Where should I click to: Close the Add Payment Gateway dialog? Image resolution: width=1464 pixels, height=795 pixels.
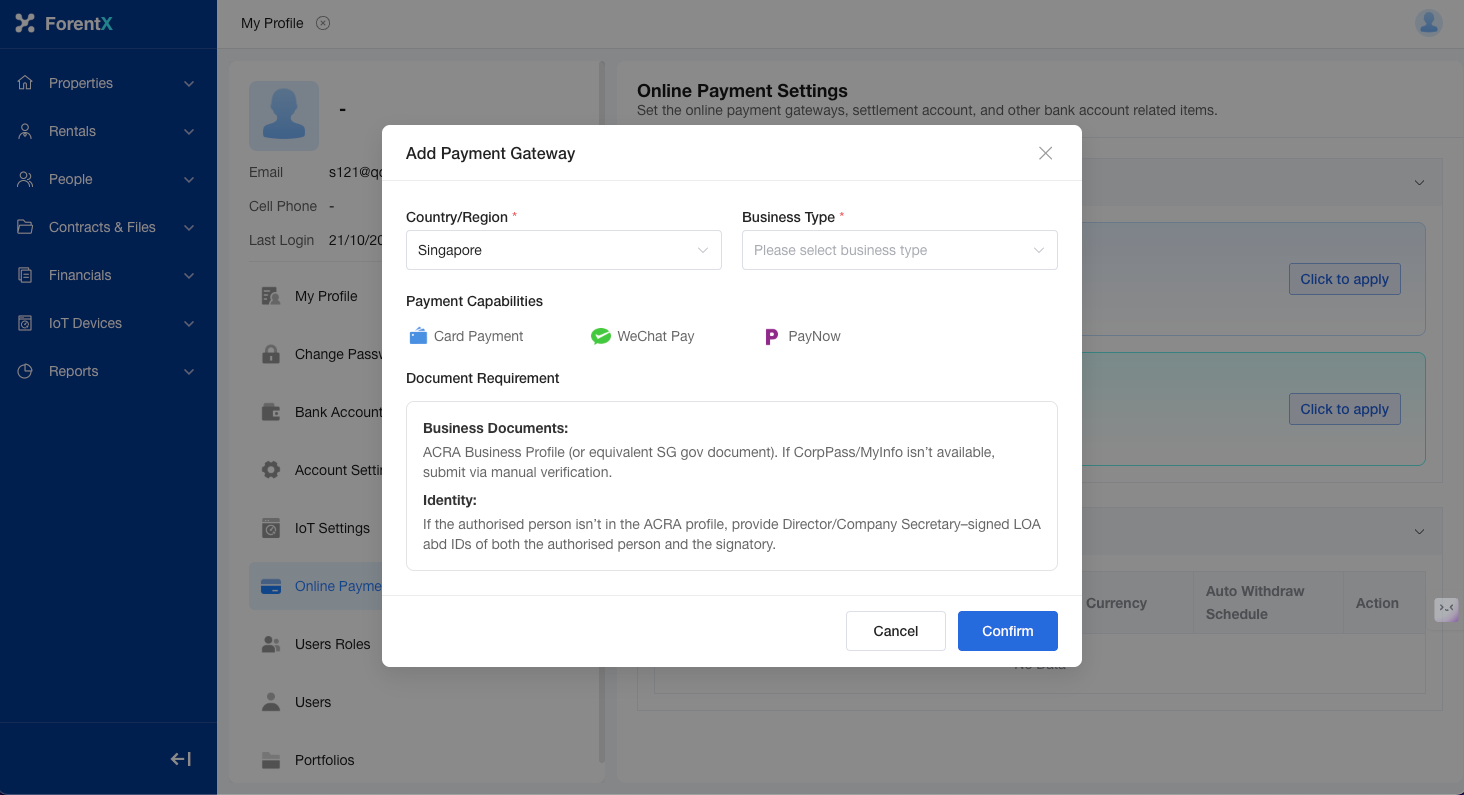[x=1045, y=153]
